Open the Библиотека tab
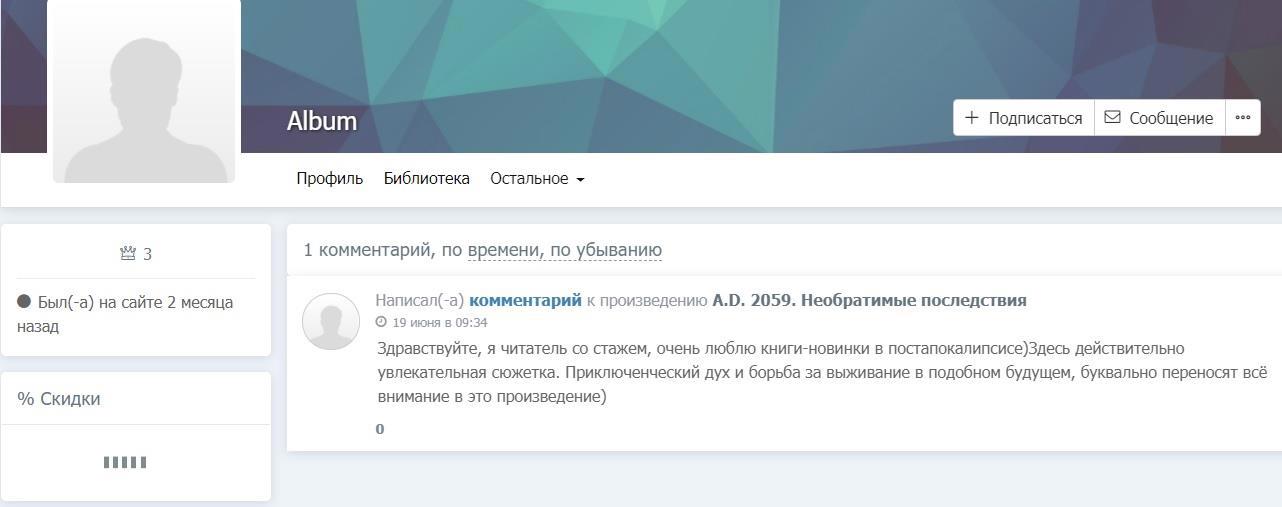Viewport: 1282px width, 507px height. (426, 179)
